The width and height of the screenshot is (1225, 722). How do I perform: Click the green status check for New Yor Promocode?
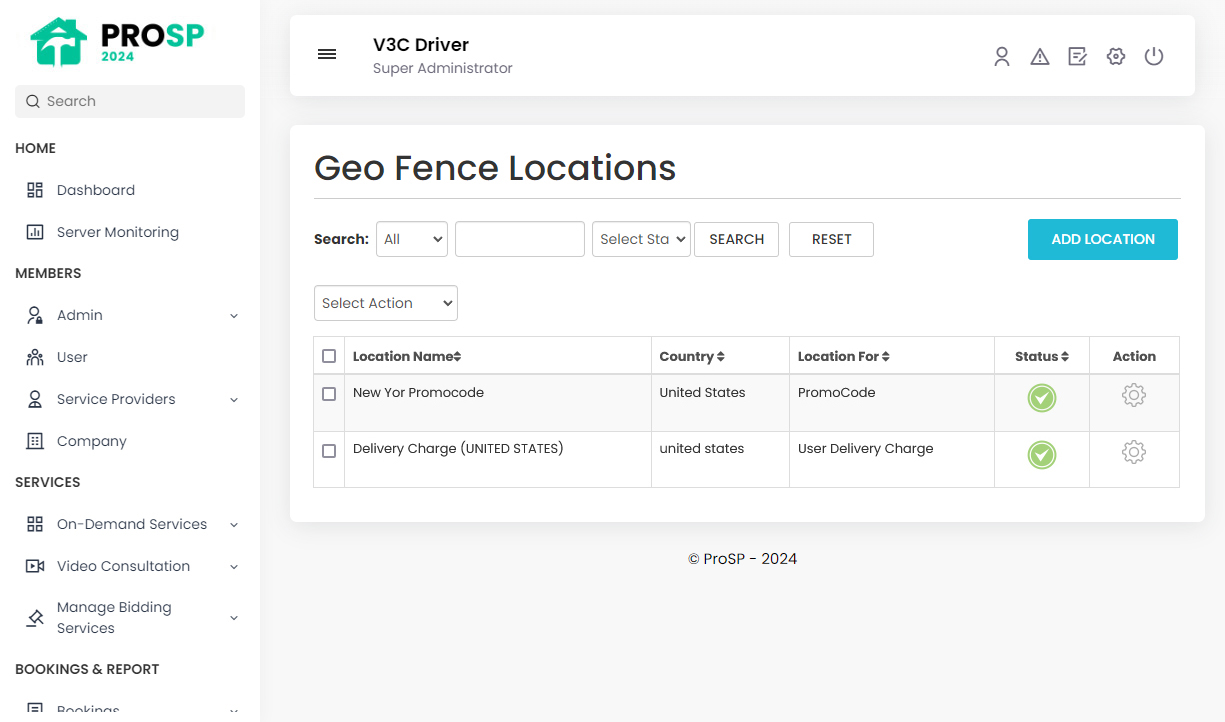1042,398
